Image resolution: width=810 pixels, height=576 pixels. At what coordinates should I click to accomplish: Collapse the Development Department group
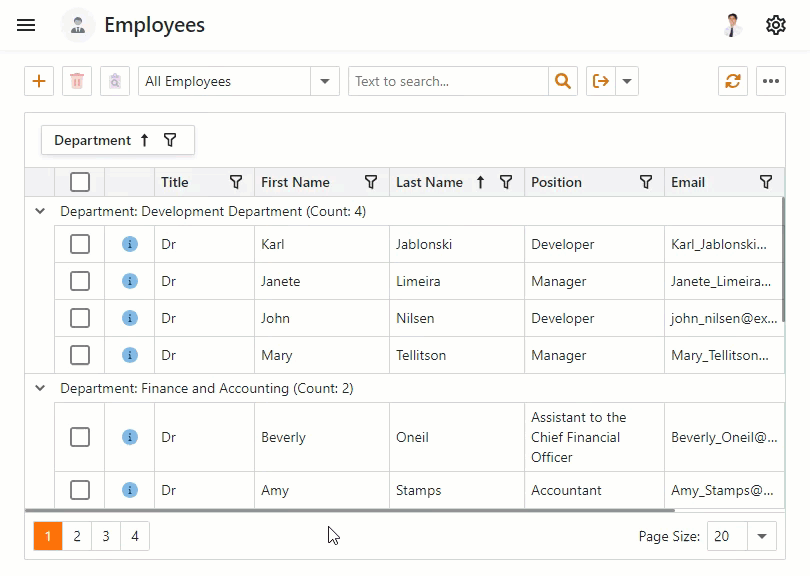40,211
